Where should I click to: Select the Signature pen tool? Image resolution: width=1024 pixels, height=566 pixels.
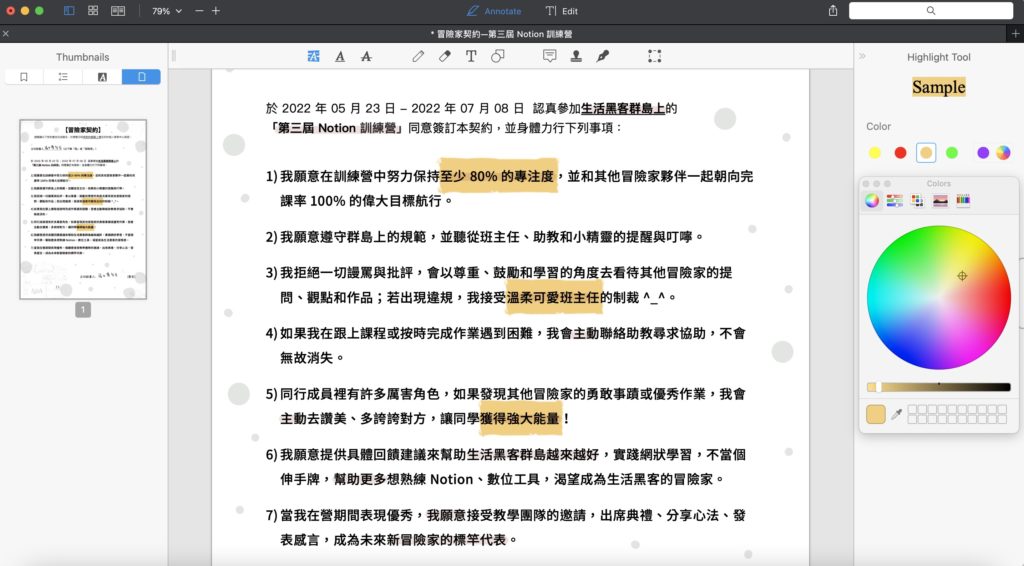click(x=603, y=56)
